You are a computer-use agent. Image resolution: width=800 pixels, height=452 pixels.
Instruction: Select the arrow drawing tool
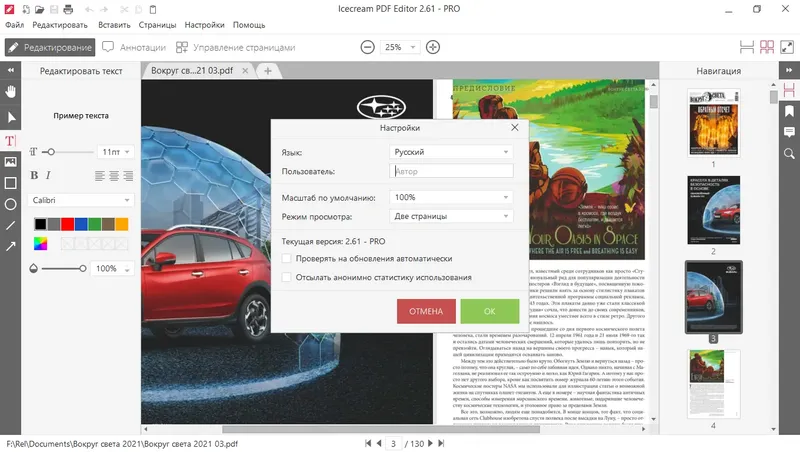coord(10,246)
